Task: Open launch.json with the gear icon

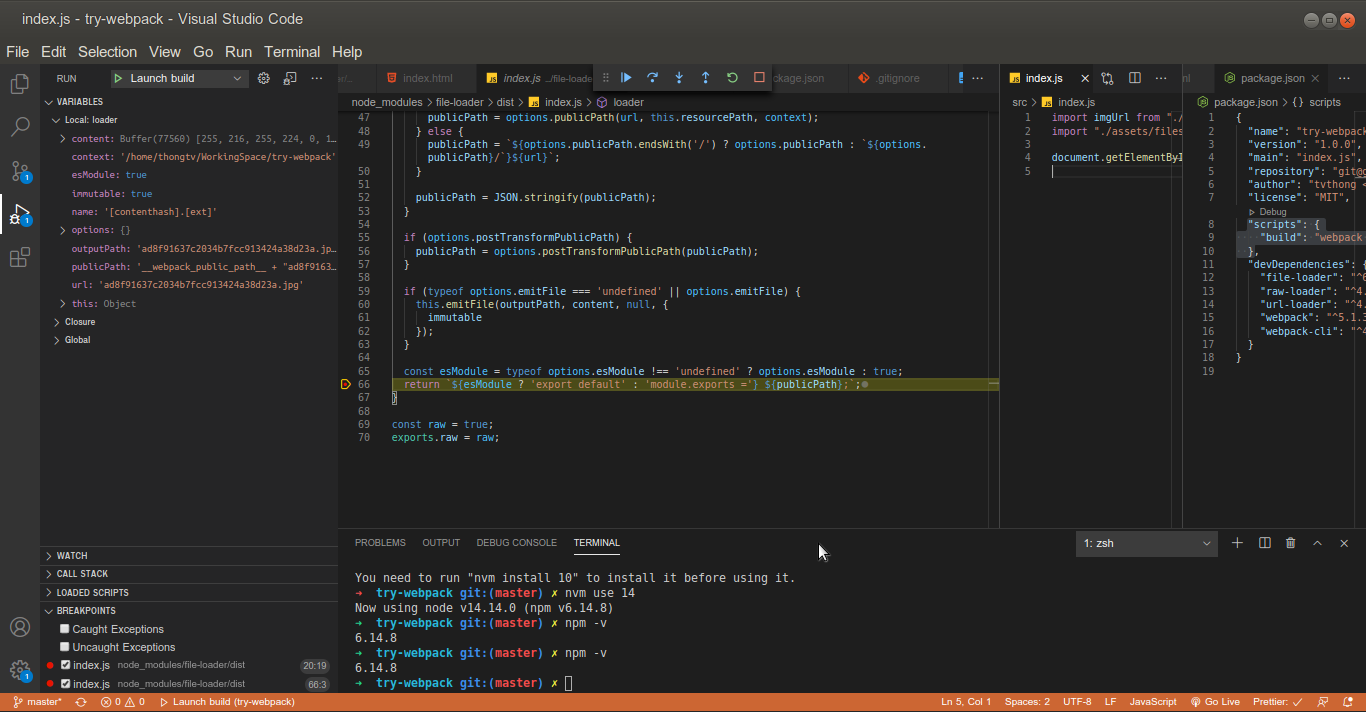Action: tap(264, 78)
